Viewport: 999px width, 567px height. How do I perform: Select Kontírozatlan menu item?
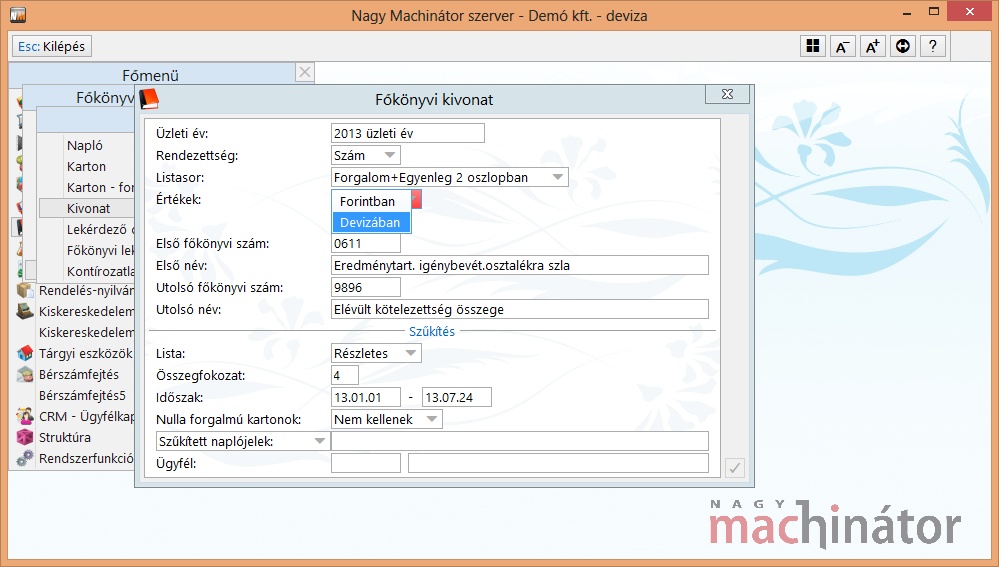coord(100,271)
